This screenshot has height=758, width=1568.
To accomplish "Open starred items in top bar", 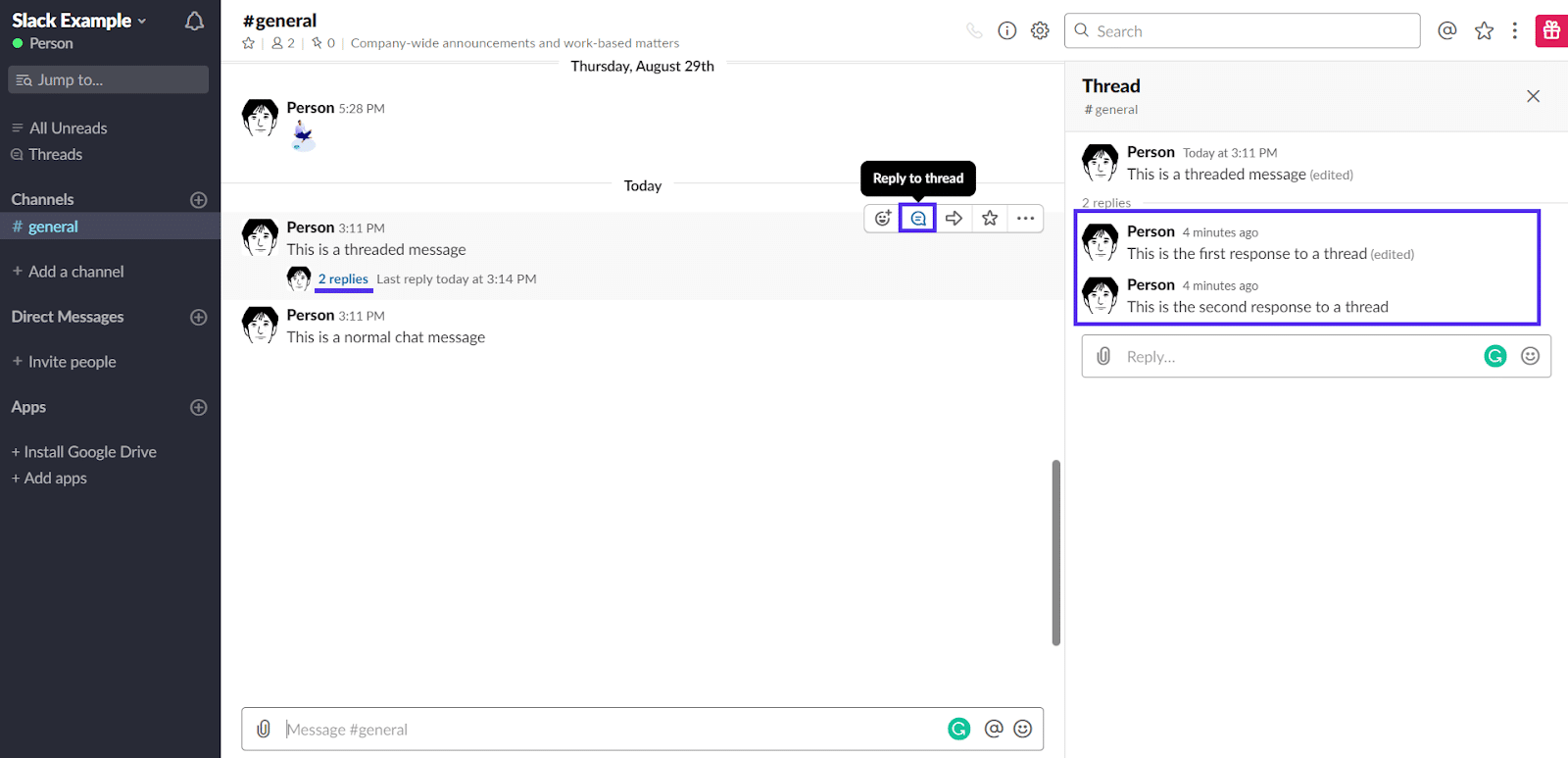I will [1484, 30].
